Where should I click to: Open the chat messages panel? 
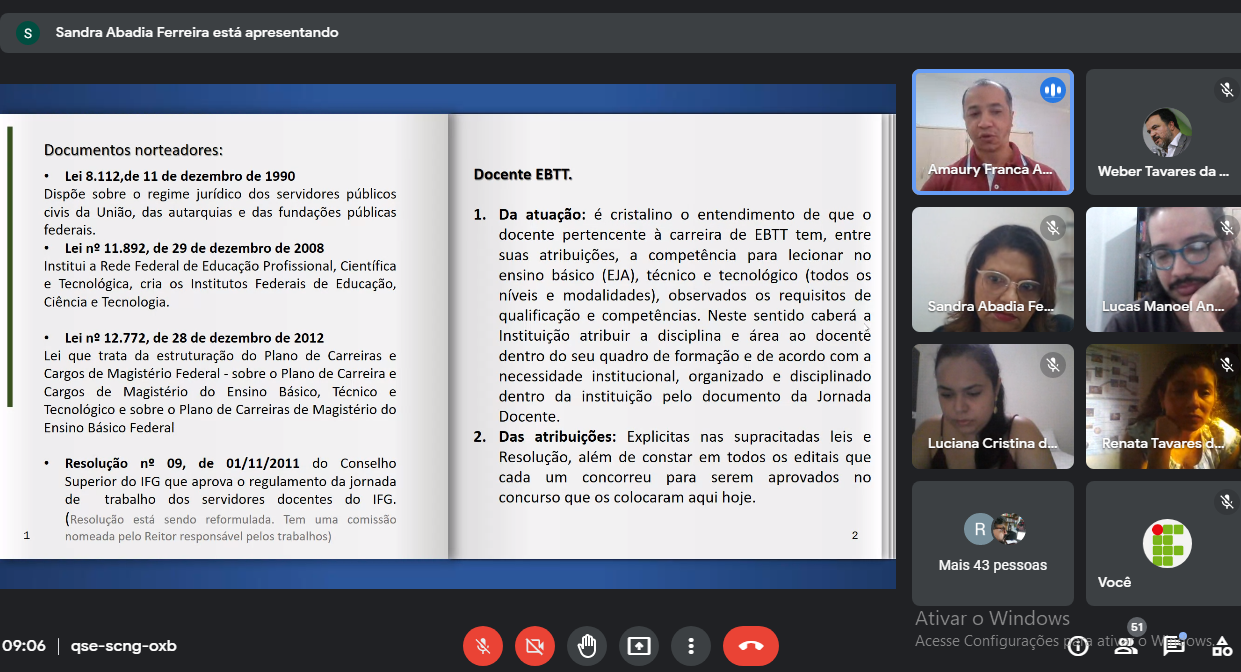[1173, 646]
